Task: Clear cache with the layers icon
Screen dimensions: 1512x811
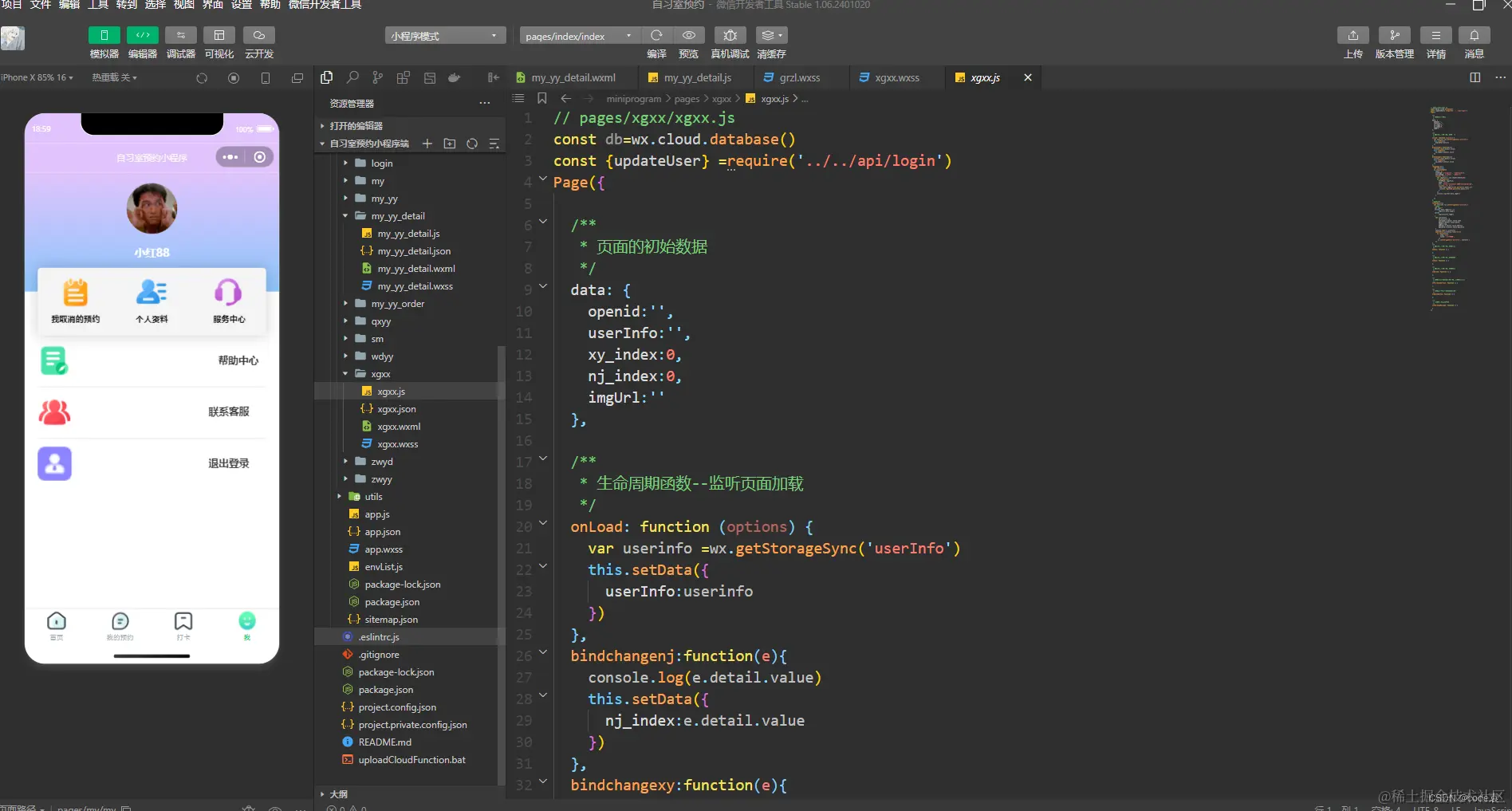Action: pyautogui.click(x=770, y=35)
